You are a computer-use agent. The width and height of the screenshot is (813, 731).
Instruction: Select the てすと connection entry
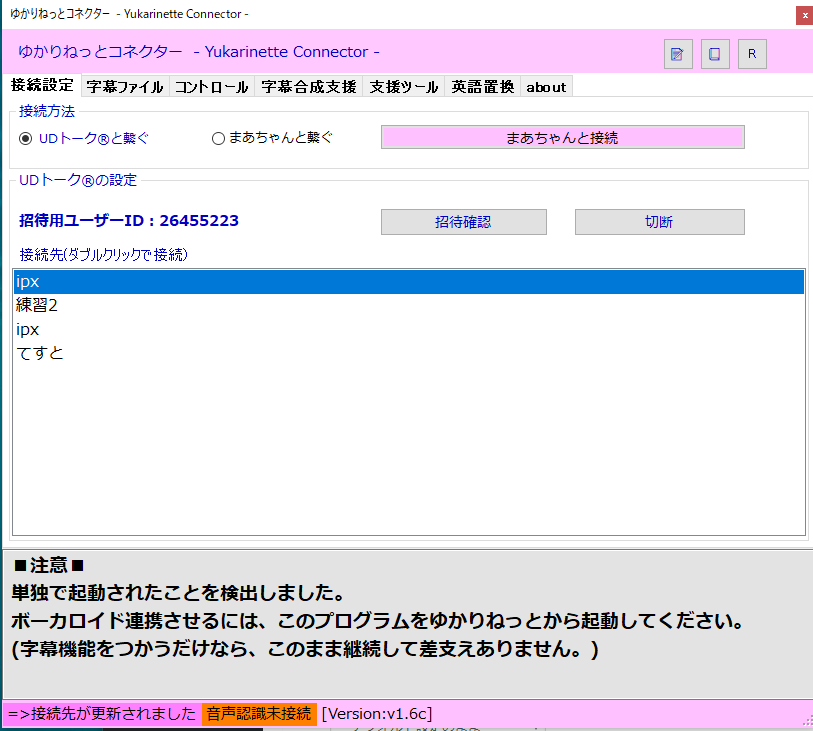409,353
